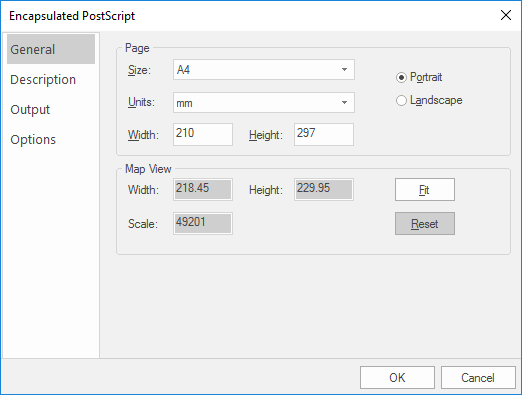Go to the Options tab

pyautogui.click(x=51, y=139)
